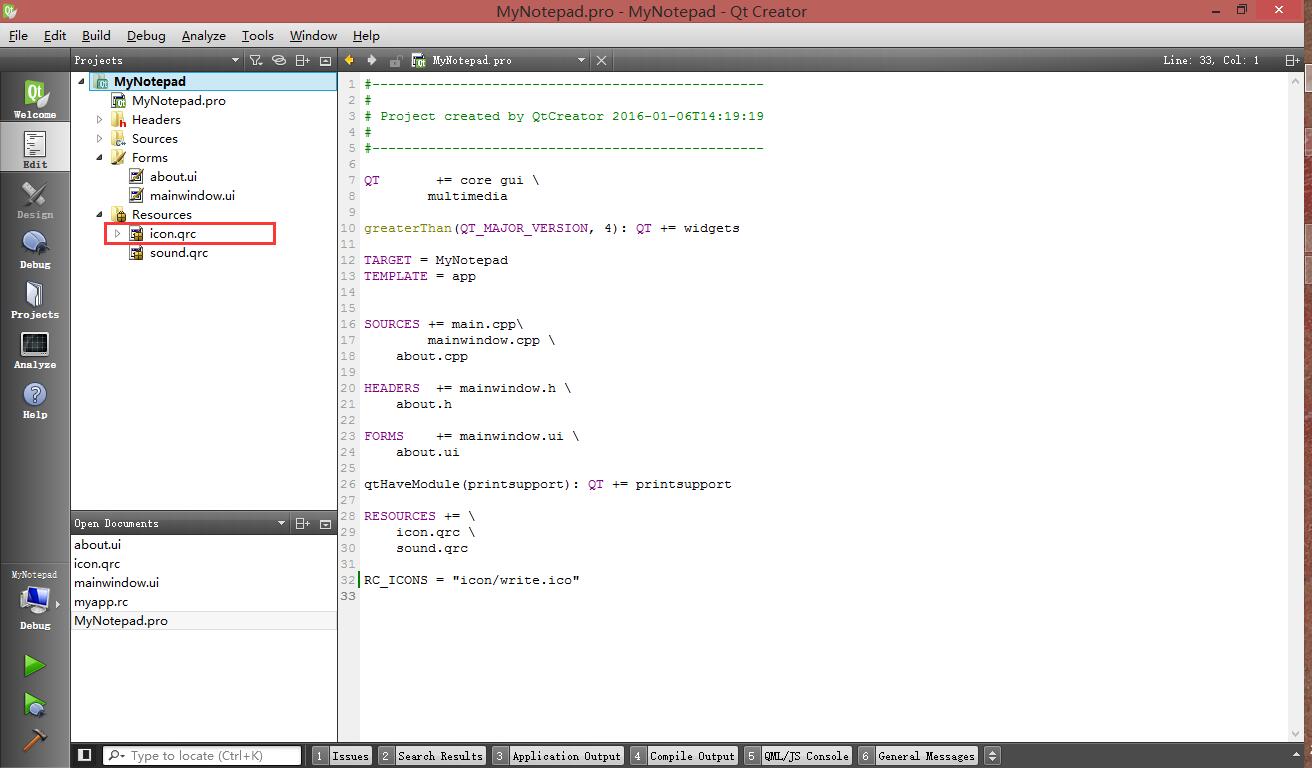Show the Application Output pane

pos(558,756)
